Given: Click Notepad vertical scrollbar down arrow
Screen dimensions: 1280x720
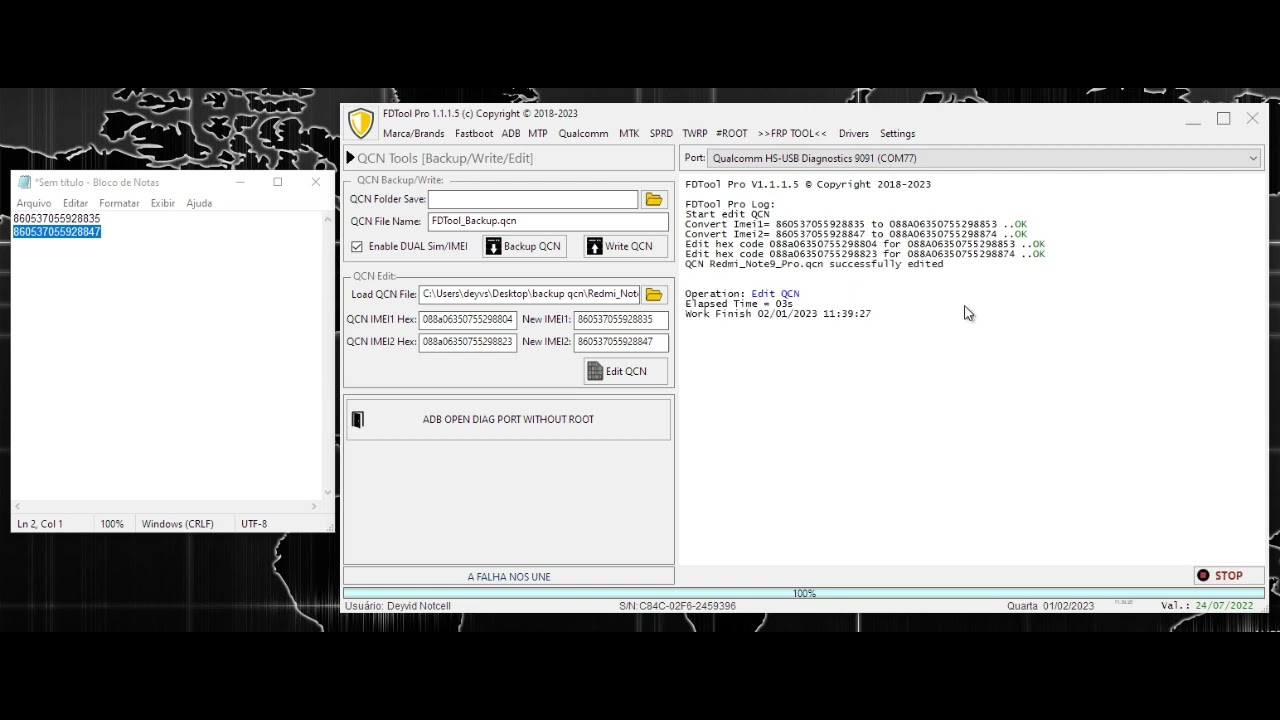Looking at the screenshot, I should 328,493.
